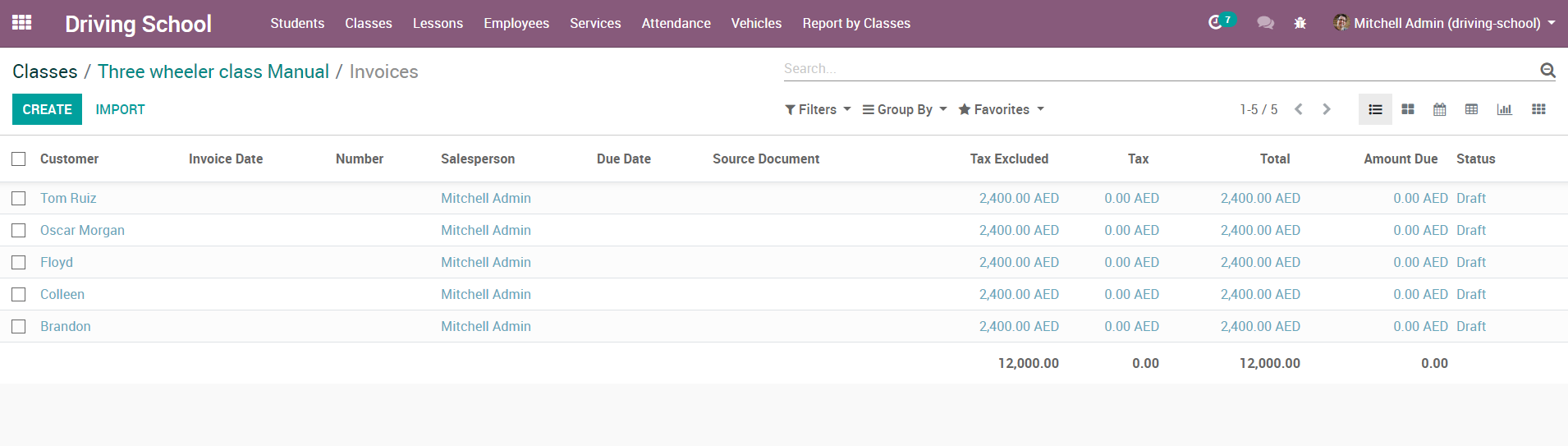Expand the Filters dropdown
The image size is (1568, 446).
pos(818,109)
